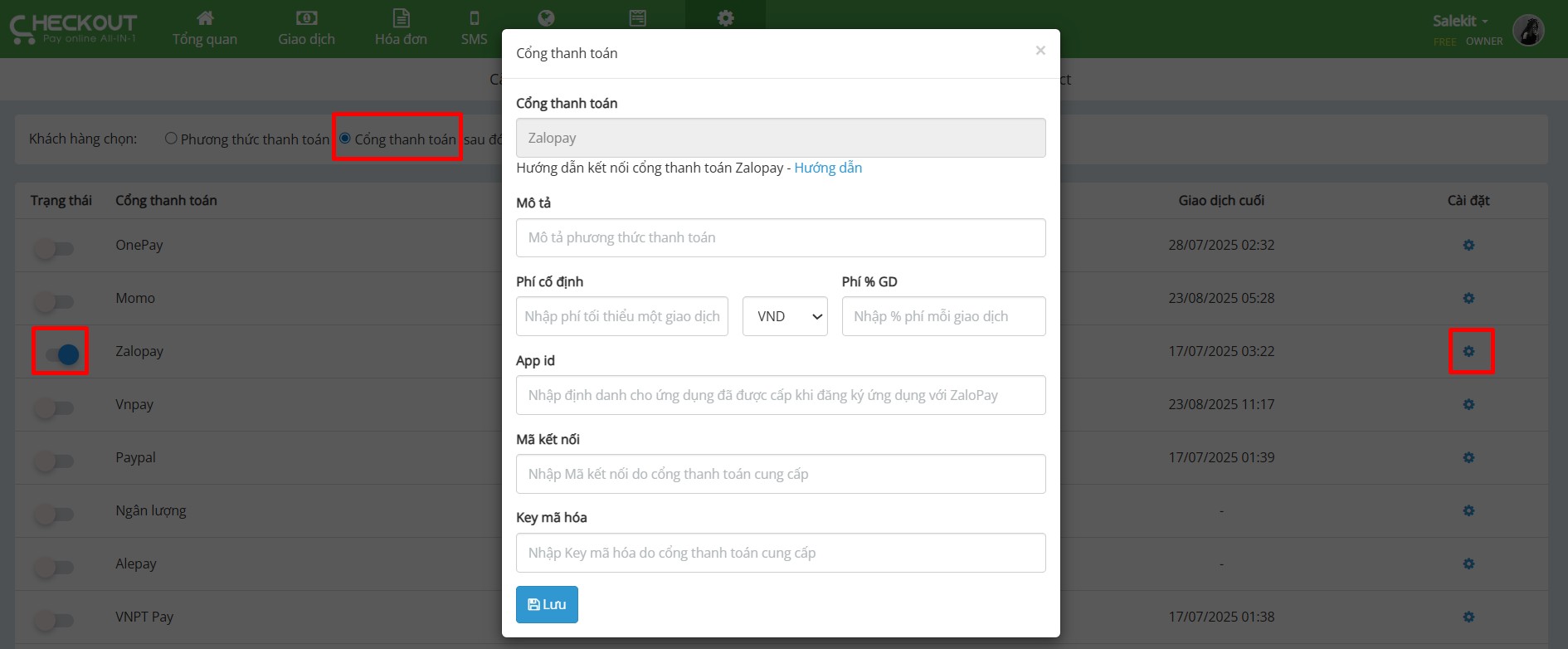Click the form list icon in navigation
Image resolution: width=1568 pixels, height=649 pixels.
(637, 18)
